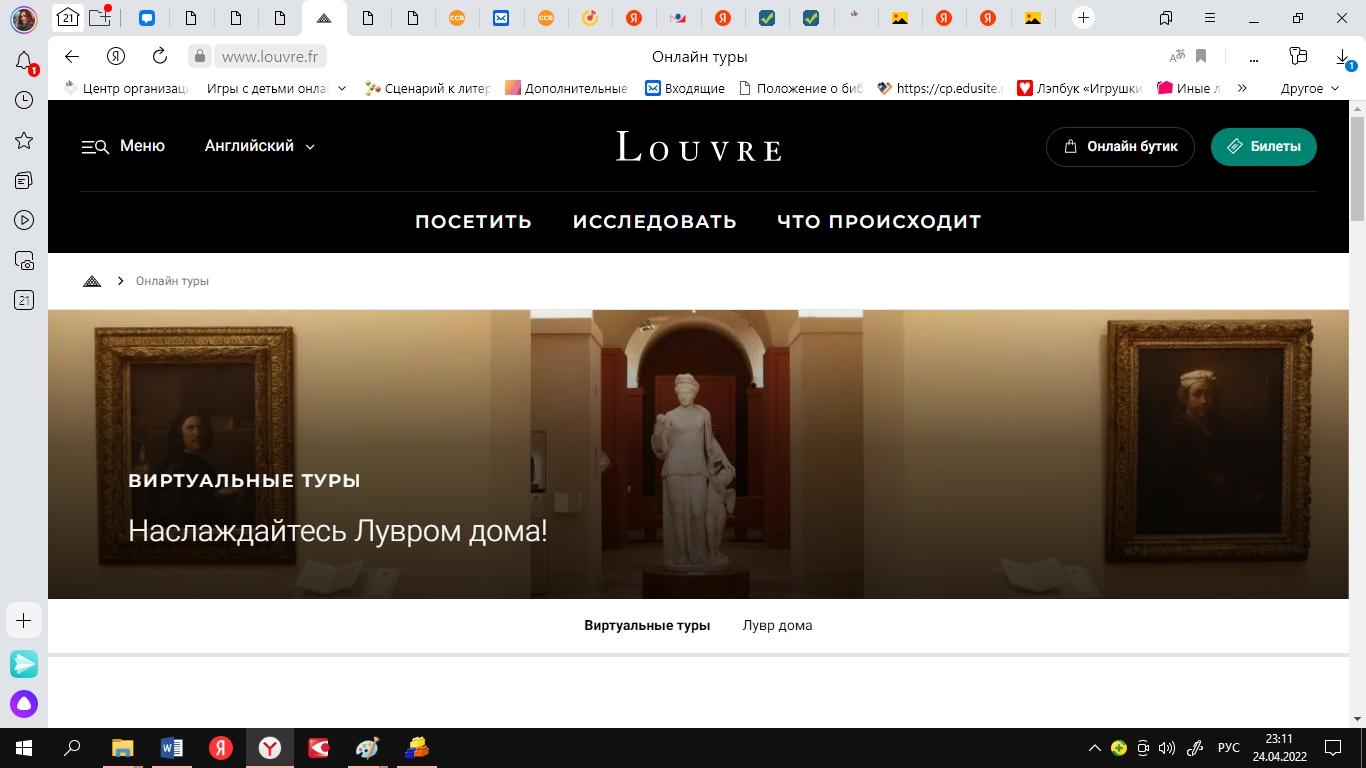Open Windows action center notifications icon
The height and width of the screenshot is (768, 1366).
1333,748
